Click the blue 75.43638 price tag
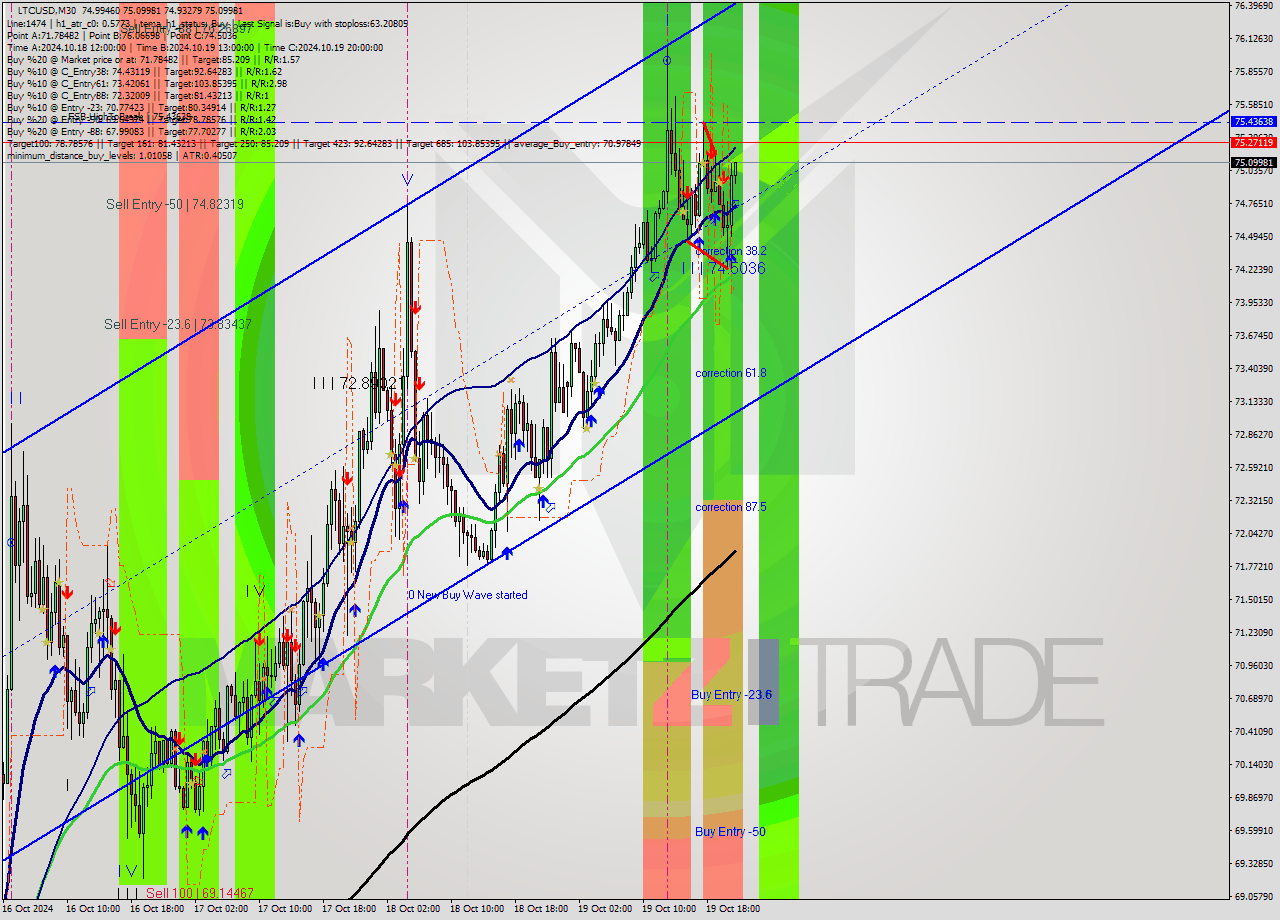1280x920 pixels. point(1253,121)
